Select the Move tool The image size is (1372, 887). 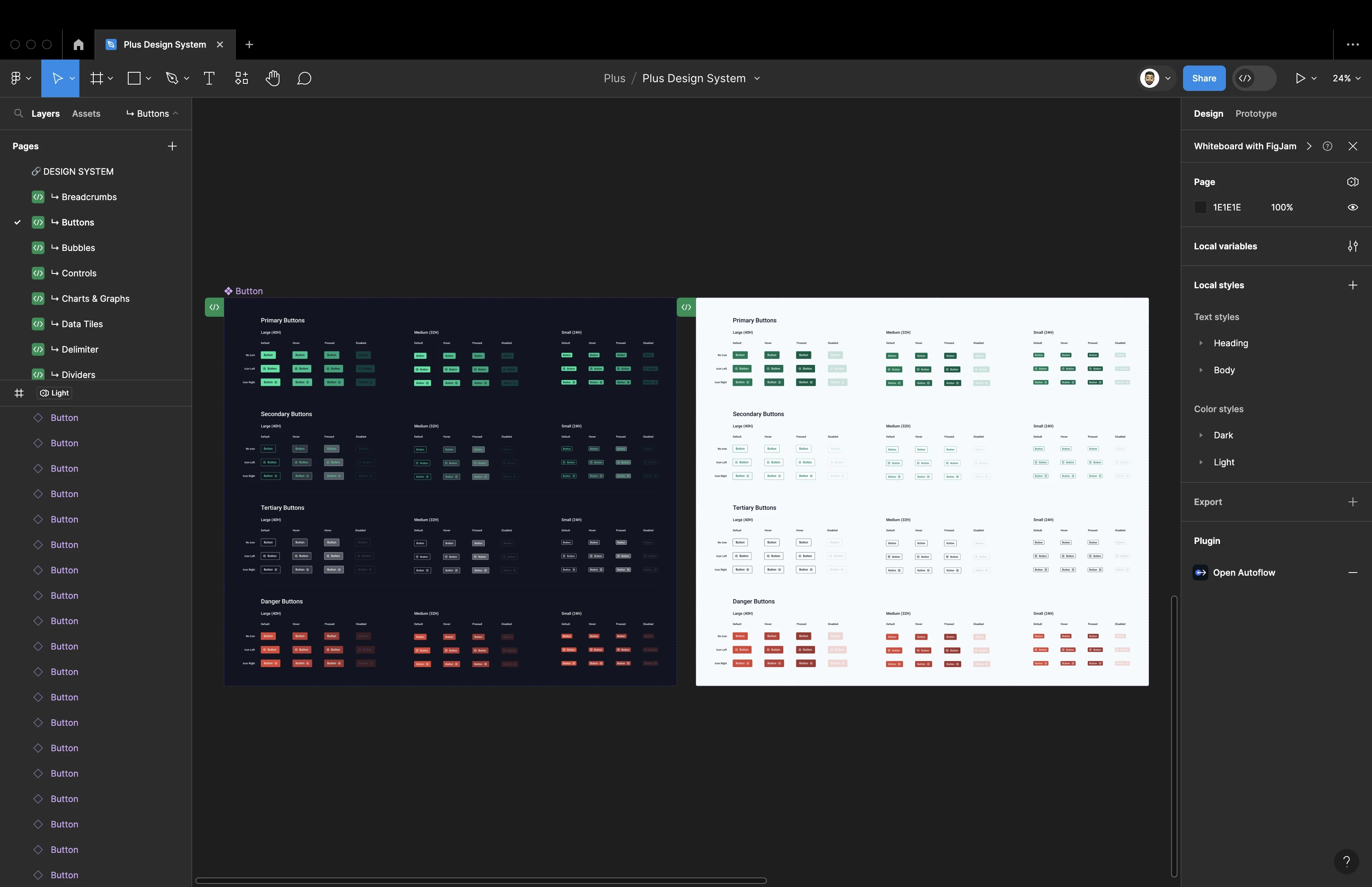coord(57,78)
